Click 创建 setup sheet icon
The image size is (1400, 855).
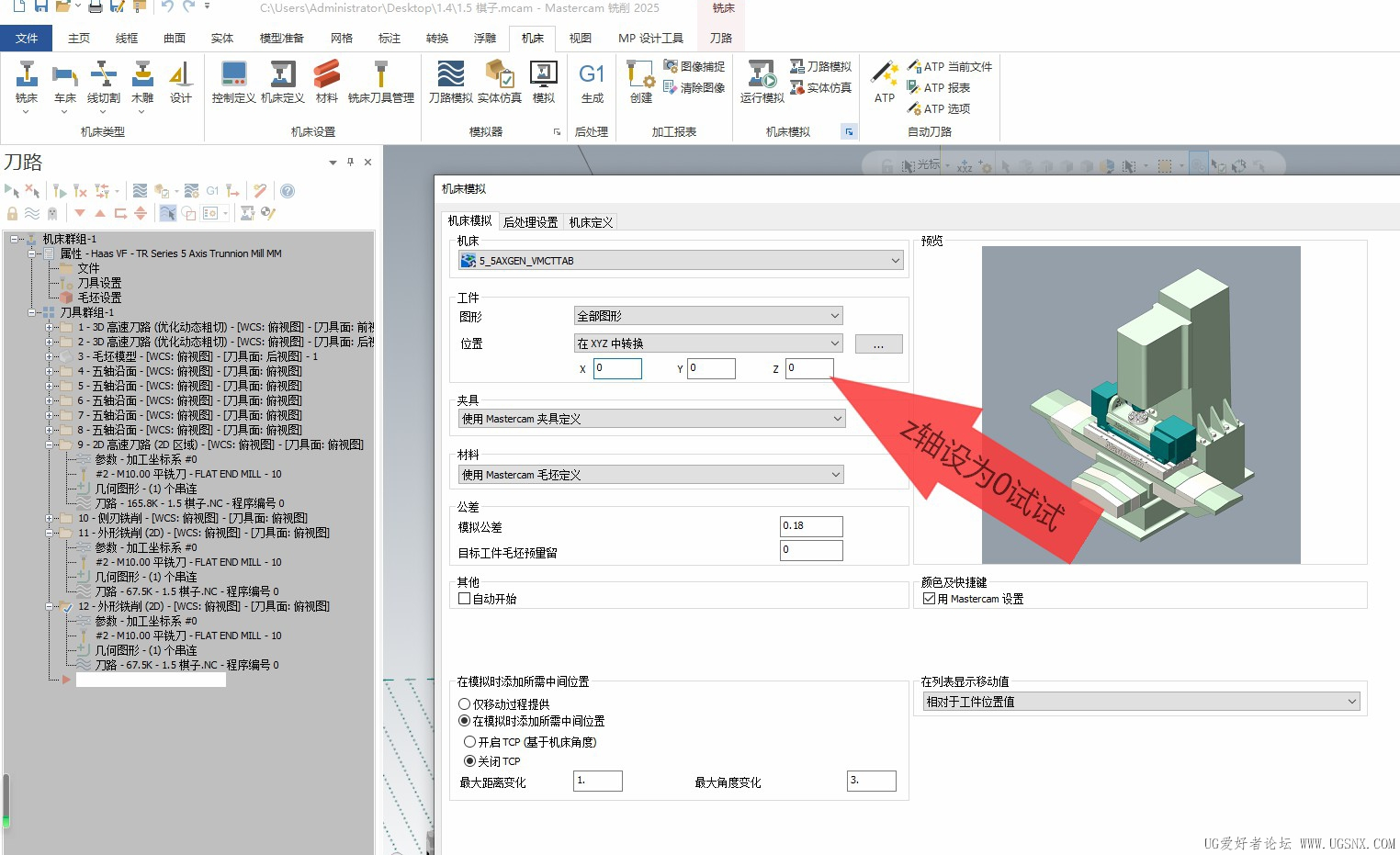pos(640,83)
